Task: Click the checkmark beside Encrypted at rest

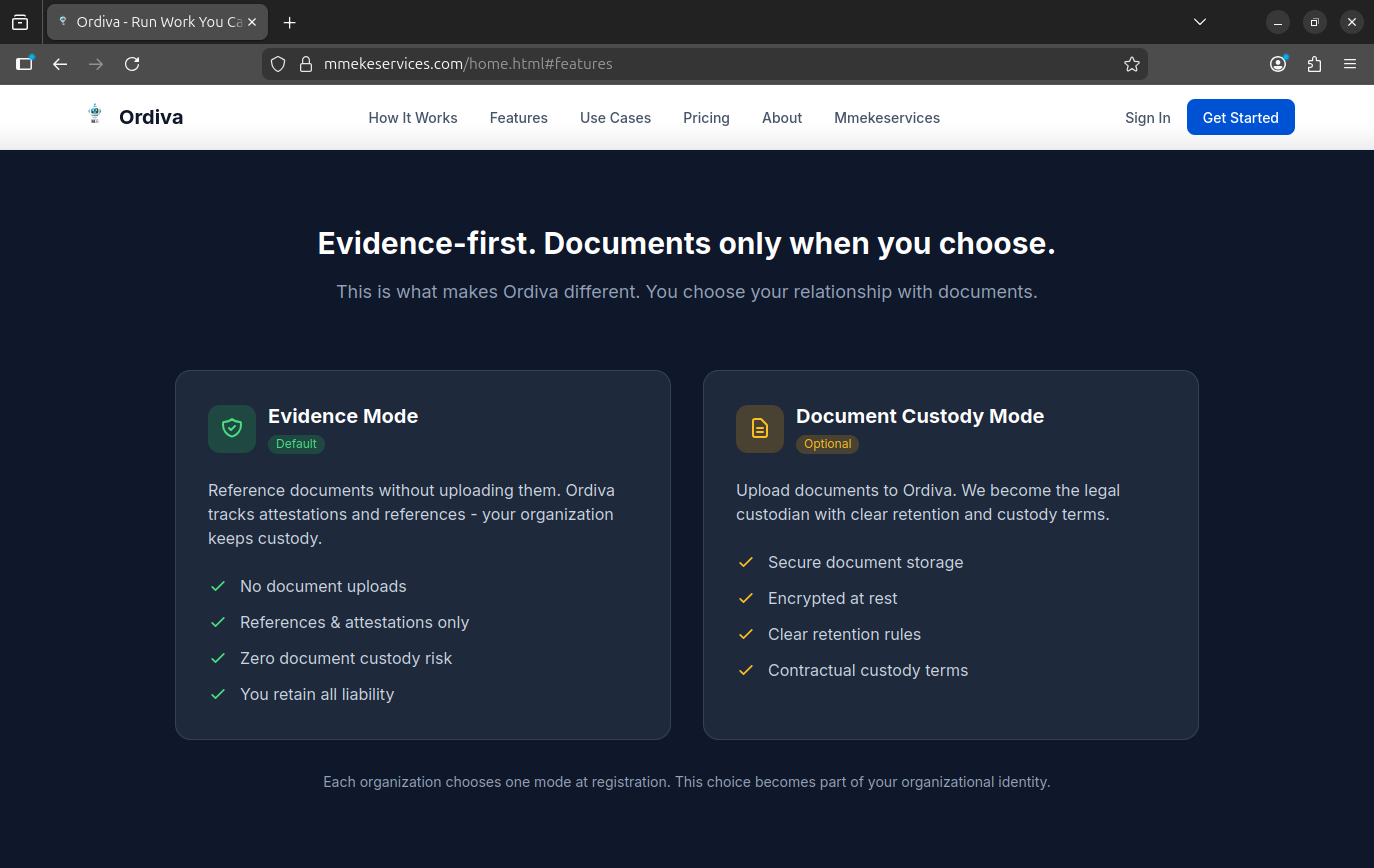Action: [746, 598]
